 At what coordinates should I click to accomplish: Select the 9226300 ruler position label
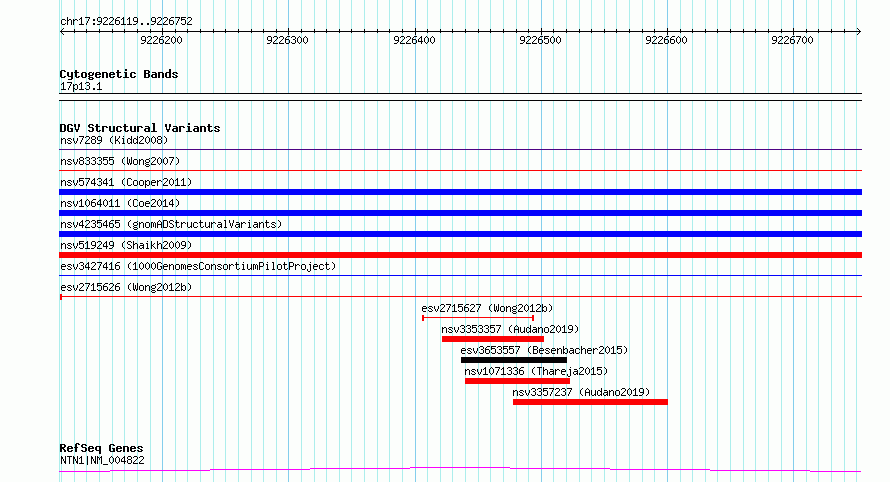pos(287,40)
